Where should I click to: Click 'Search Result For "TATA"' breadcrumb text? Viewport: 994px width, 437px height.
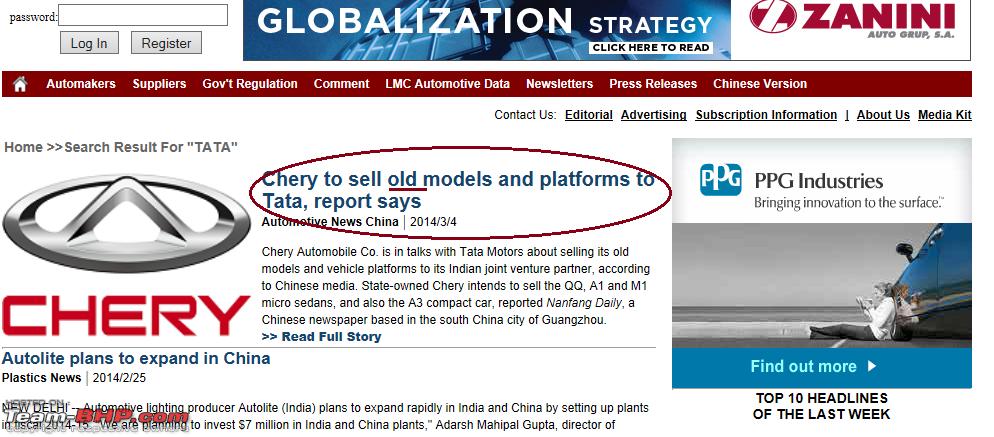click(x=151, y=147)
